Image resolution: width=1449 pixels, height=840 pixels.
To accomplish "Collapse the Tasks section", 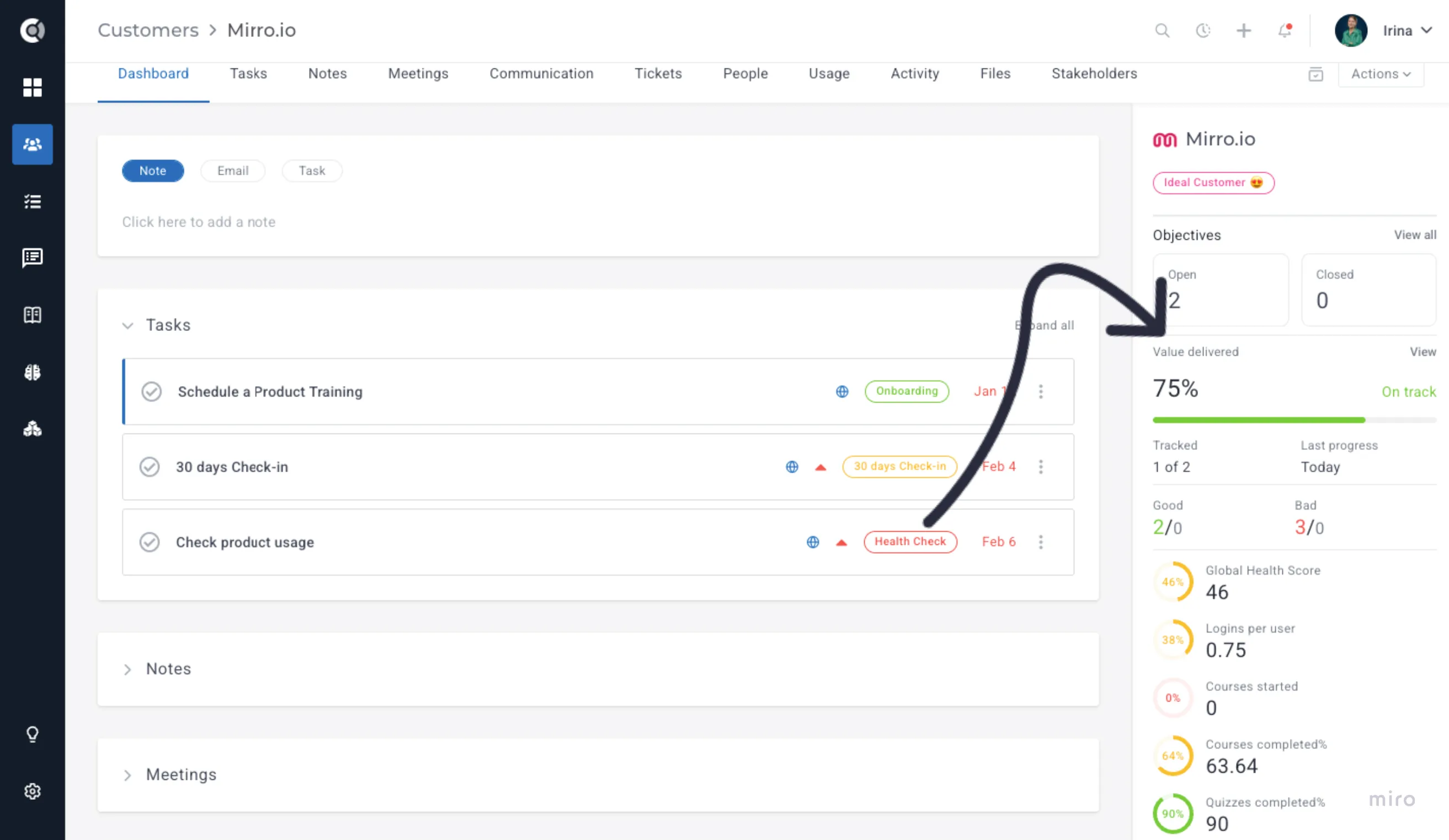I will click(127, 326).
